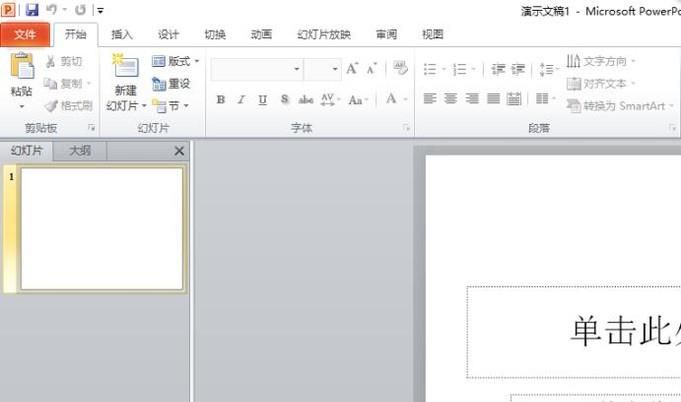681x402 pixels.
Task: Select the 大纲 (Outline) pane tab
Action: click(x=80, y=151)
